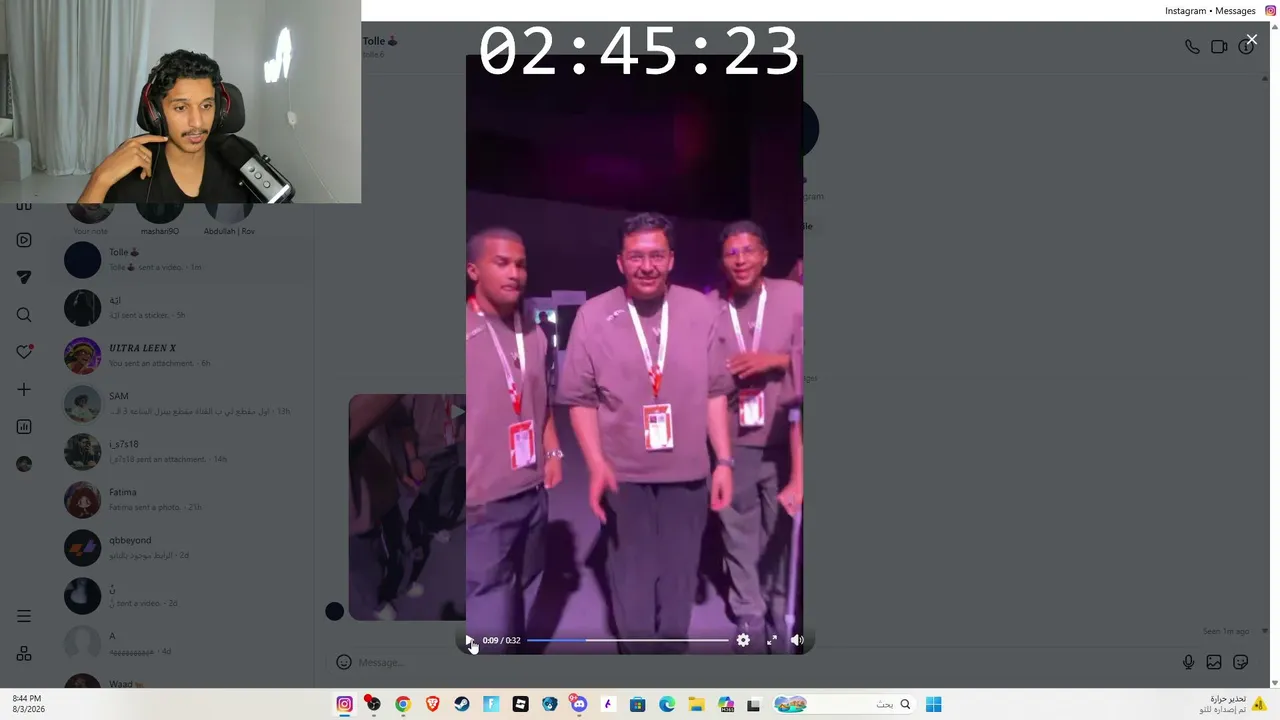The image size is (1280, 720).
Task: View mashari90's note
Action: (x=160, y=218)
